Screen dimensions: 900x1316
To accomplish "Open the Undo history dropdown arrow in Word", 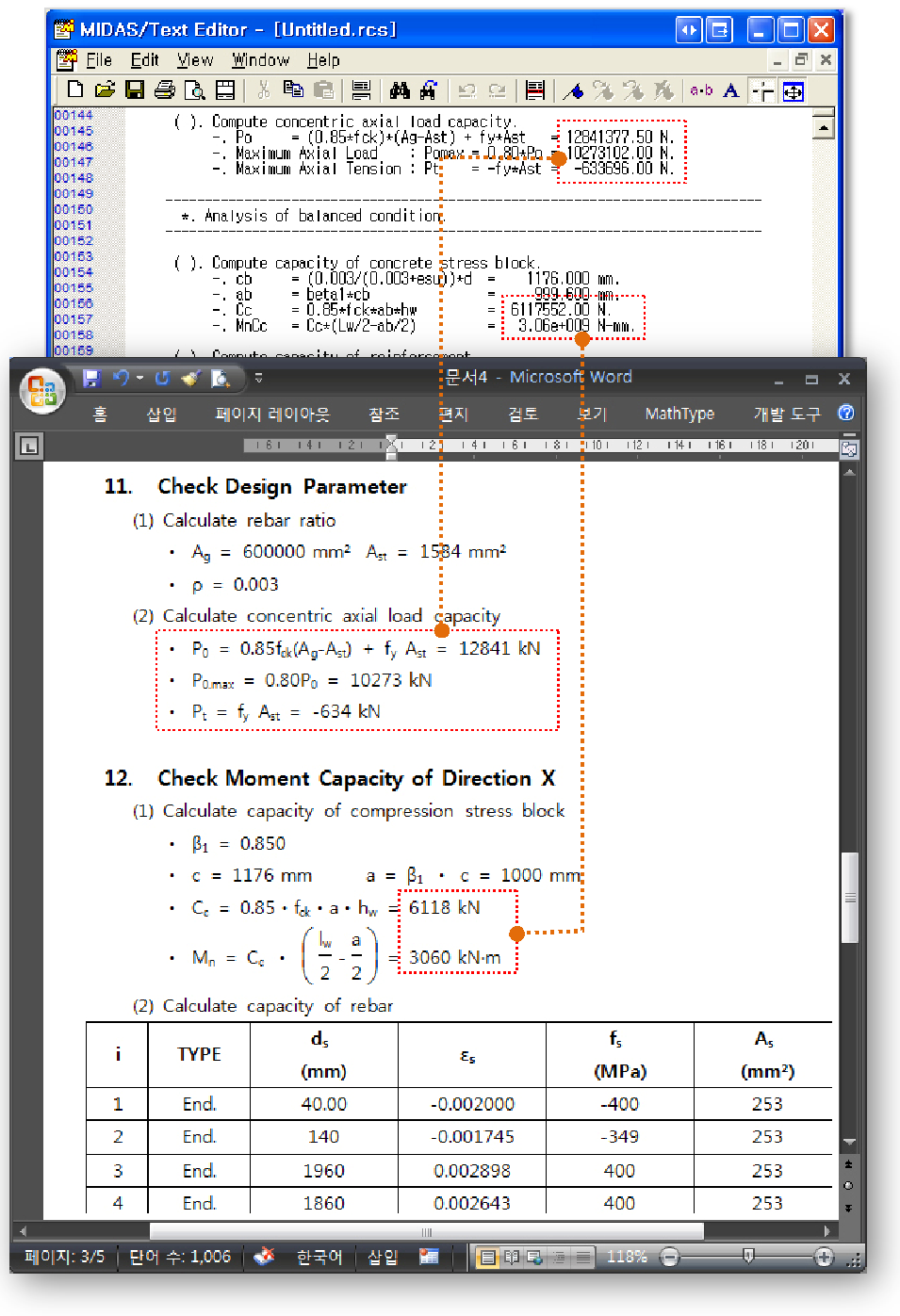I will tap(139, 378).
